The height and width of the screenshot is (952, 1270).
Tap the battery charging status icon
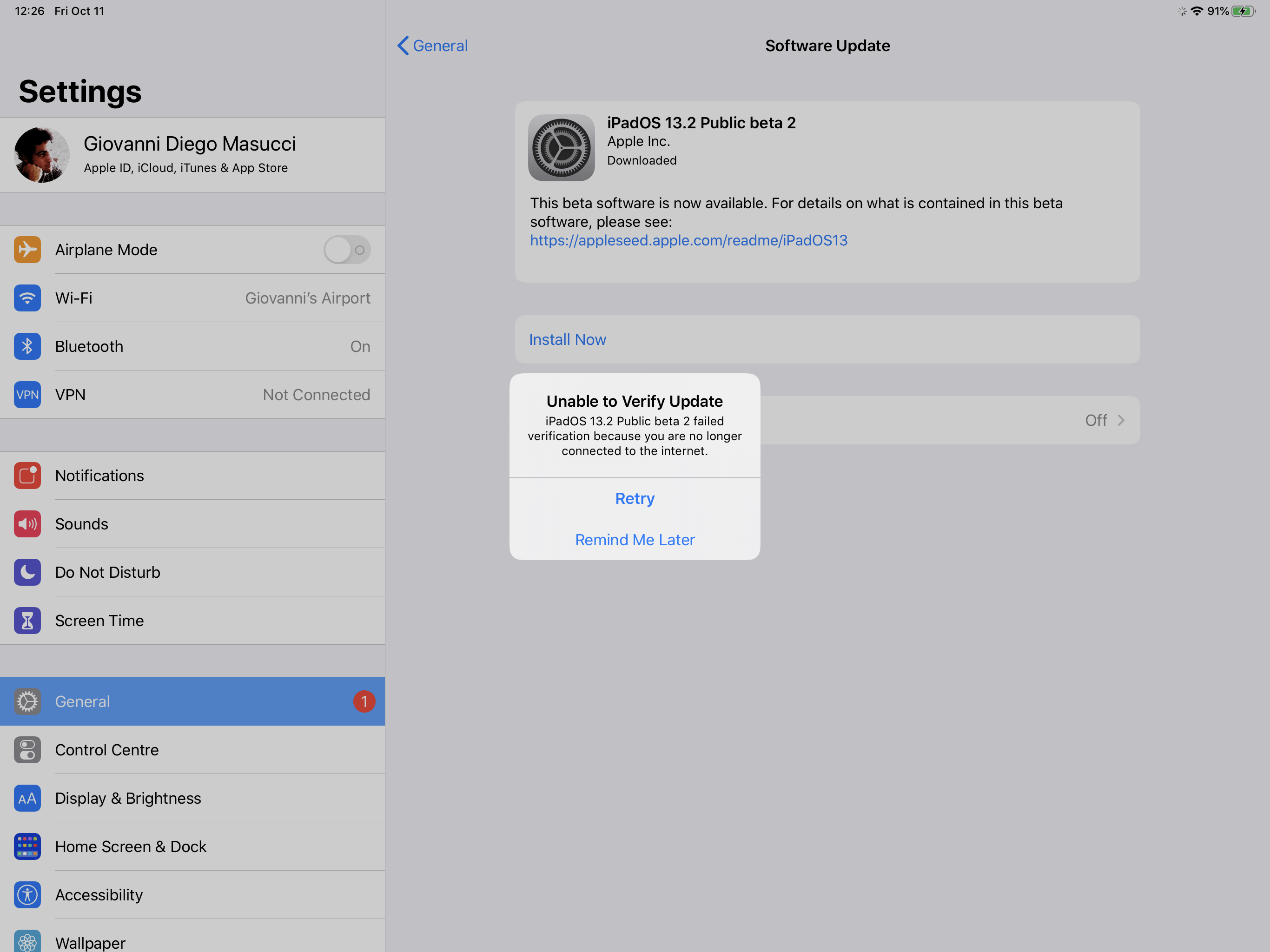1243,11
